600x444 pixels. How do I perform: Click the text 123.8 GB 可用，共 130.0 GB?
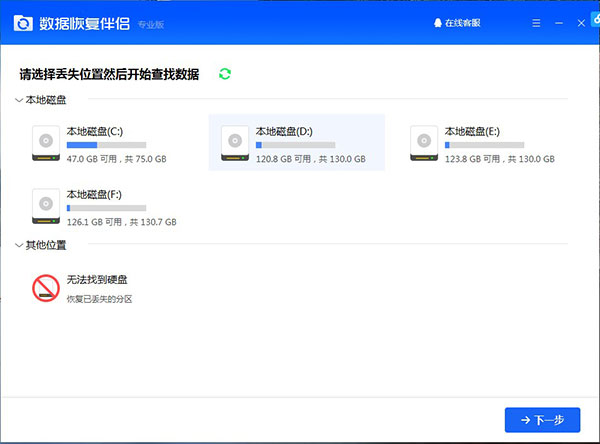pyautogui.click(x=500, y=159)
